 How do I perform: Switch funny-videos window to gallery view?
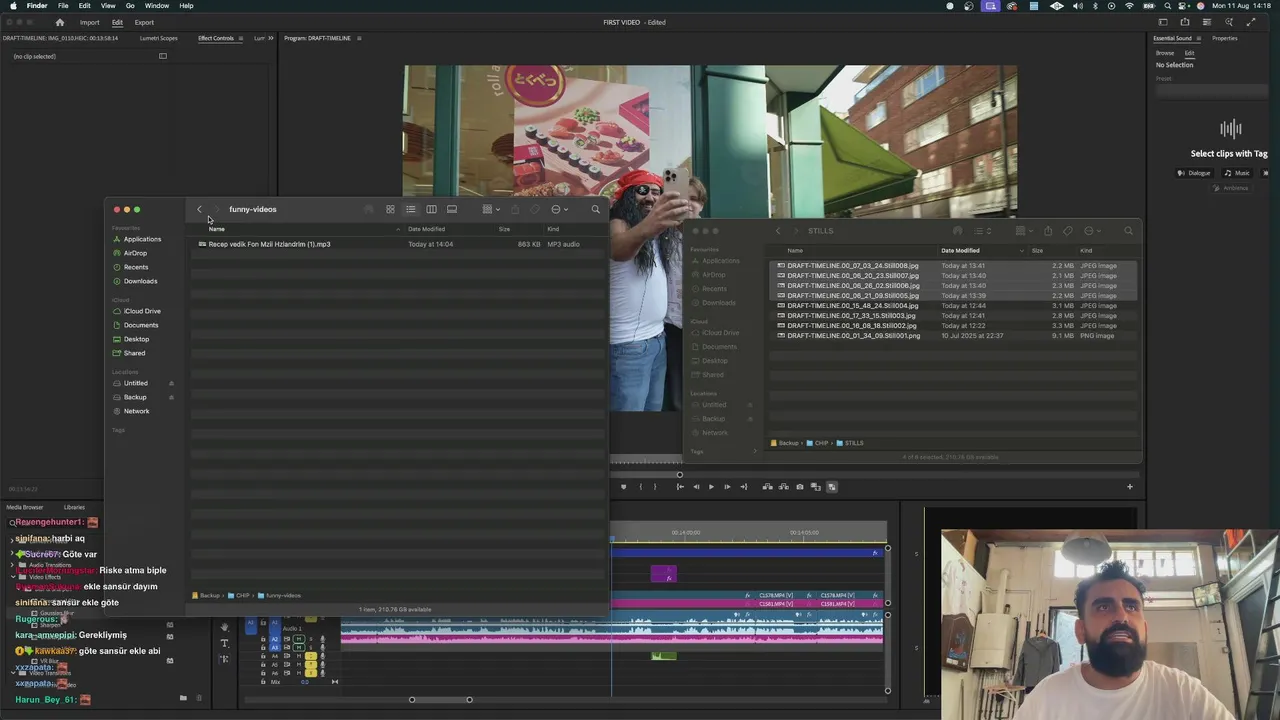coord(452,209)
